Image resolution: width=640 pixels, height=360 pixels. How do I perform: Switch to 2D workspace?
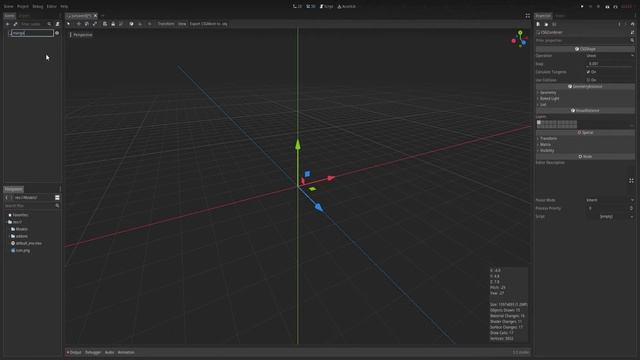pos(298,7)
